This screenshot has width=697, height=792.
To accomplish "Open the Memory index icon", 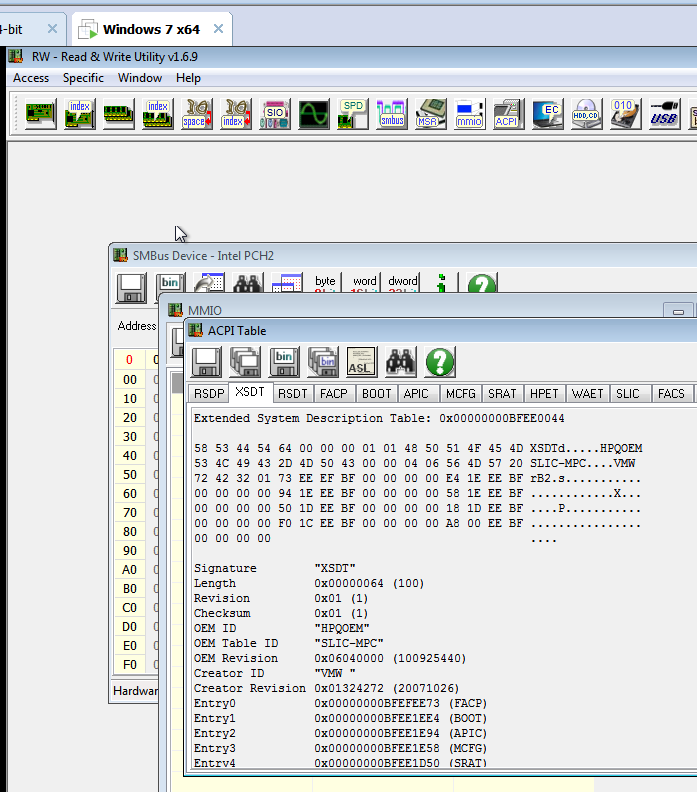I will [158, 114].
